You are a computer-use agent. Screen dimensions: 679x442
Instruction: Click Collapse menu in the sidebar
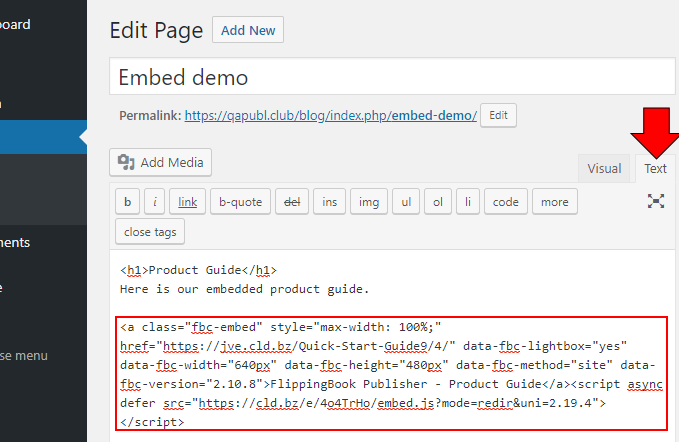coord(24,356)
